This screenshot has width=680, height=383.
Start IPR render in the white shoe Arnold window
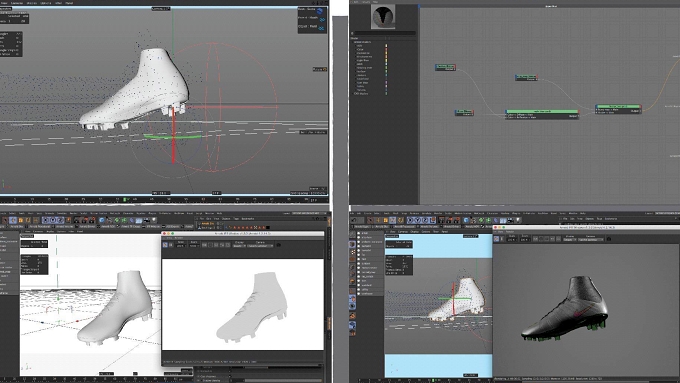coord(165,245)
